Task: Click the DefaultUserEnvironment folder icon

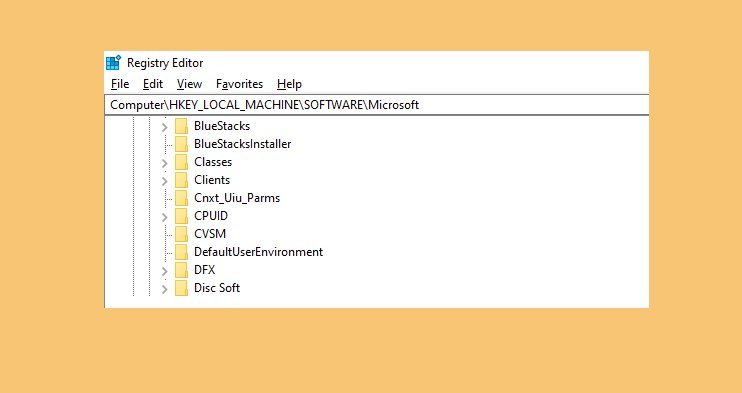Action: point(181,252)
